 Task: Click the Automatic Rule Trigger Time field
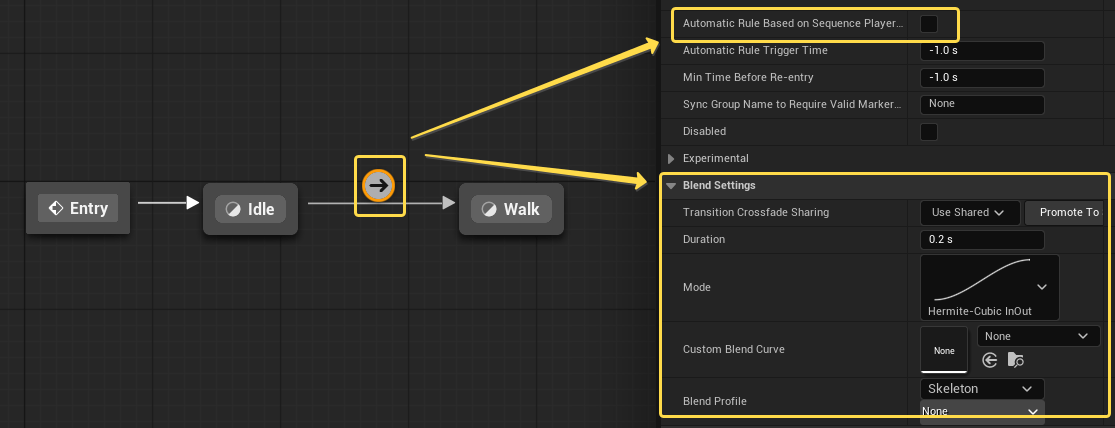click(981, 51)
